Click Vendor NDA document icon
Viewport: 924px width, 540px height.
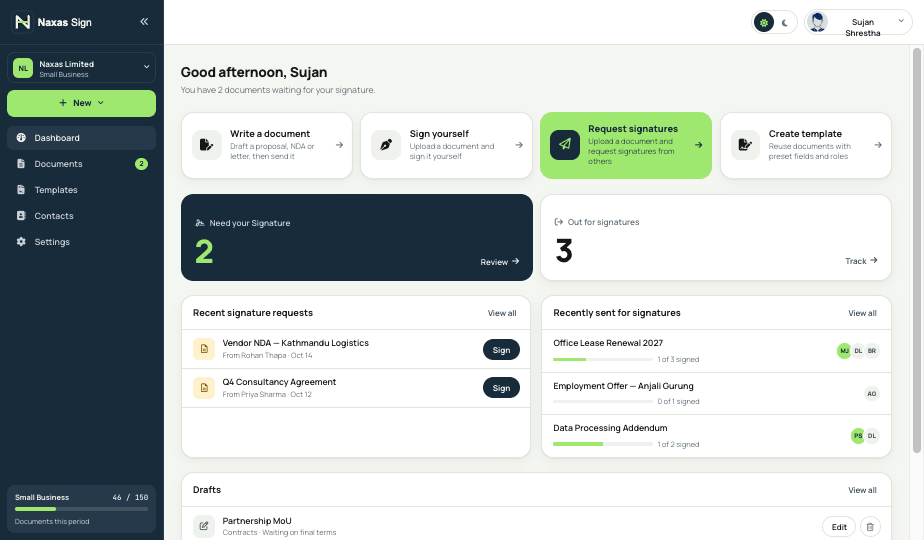(x=204, y=349)
